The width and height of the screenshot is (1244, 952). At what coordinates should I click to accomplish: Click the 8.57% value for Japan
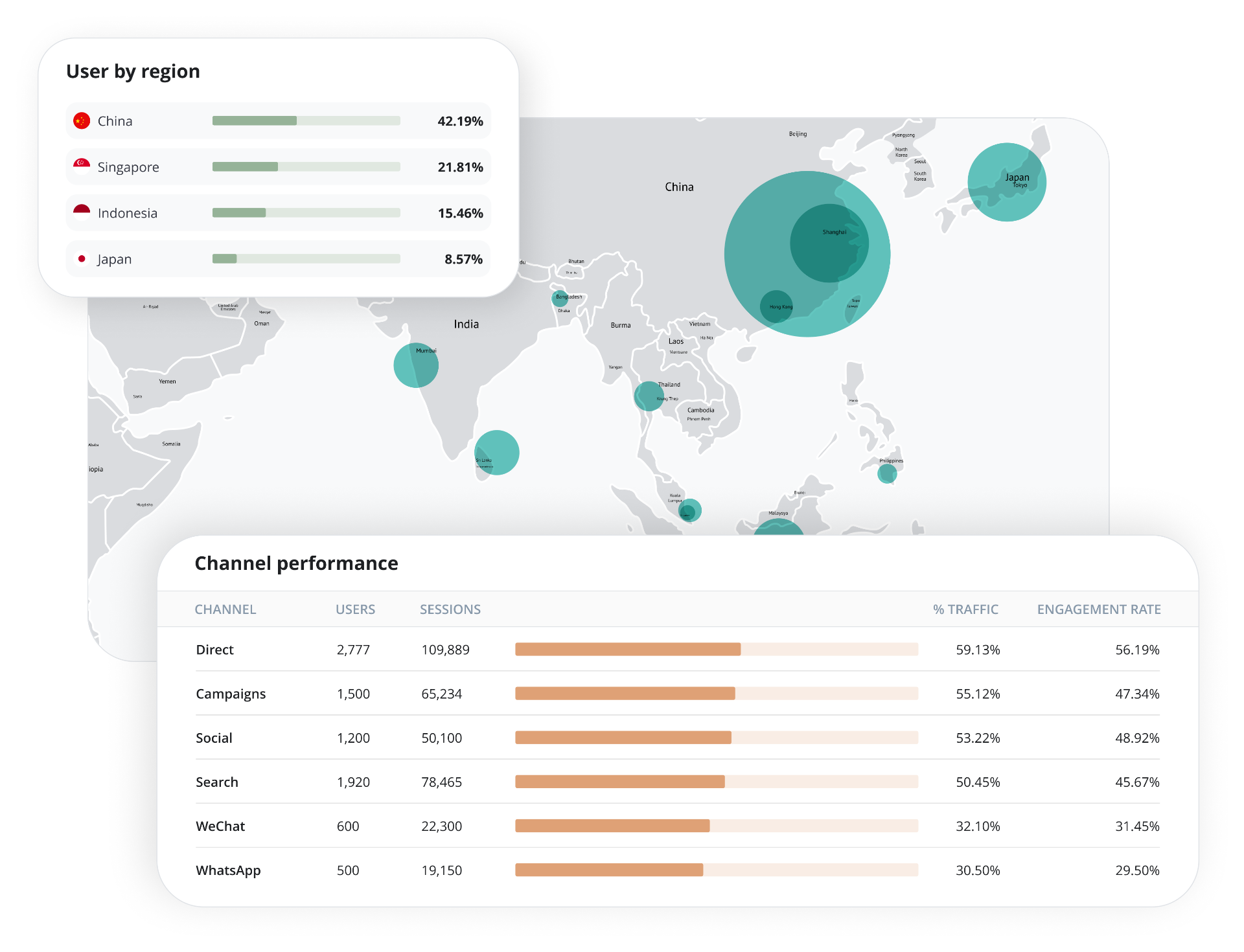(x=463, y=259)
